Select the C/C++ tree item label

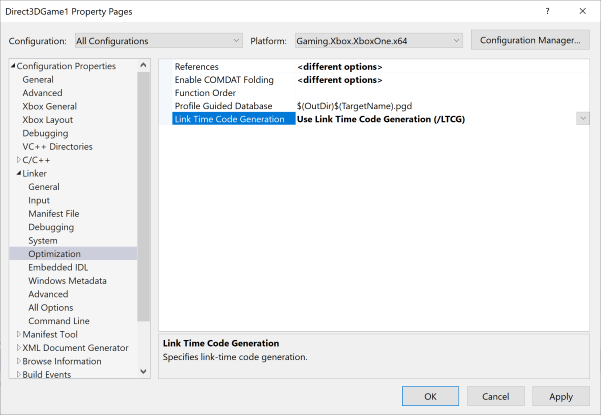[x=36, y=160]
